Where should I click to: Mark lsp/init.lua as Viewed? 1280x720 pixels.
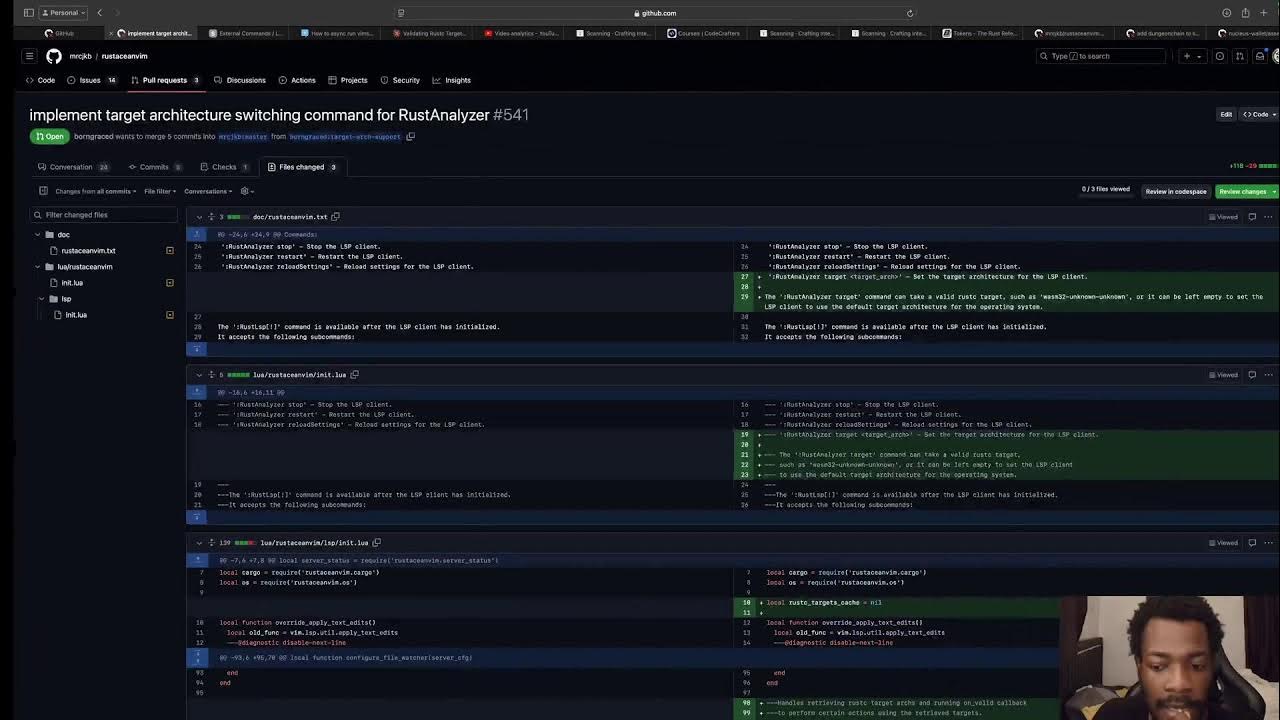pyautogui.click(x=1223, y=542)
